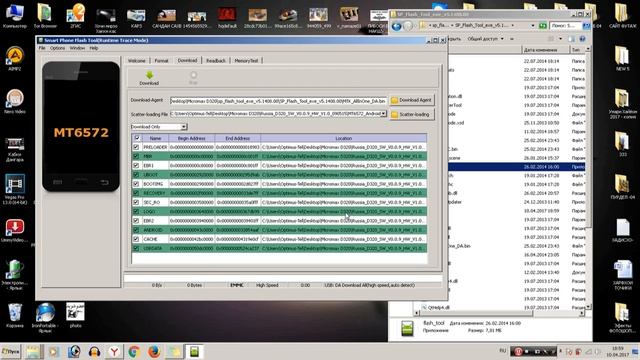Open the 2ГИС desktop icon
Screen dimensions: 640x360
tap(76, 16)
